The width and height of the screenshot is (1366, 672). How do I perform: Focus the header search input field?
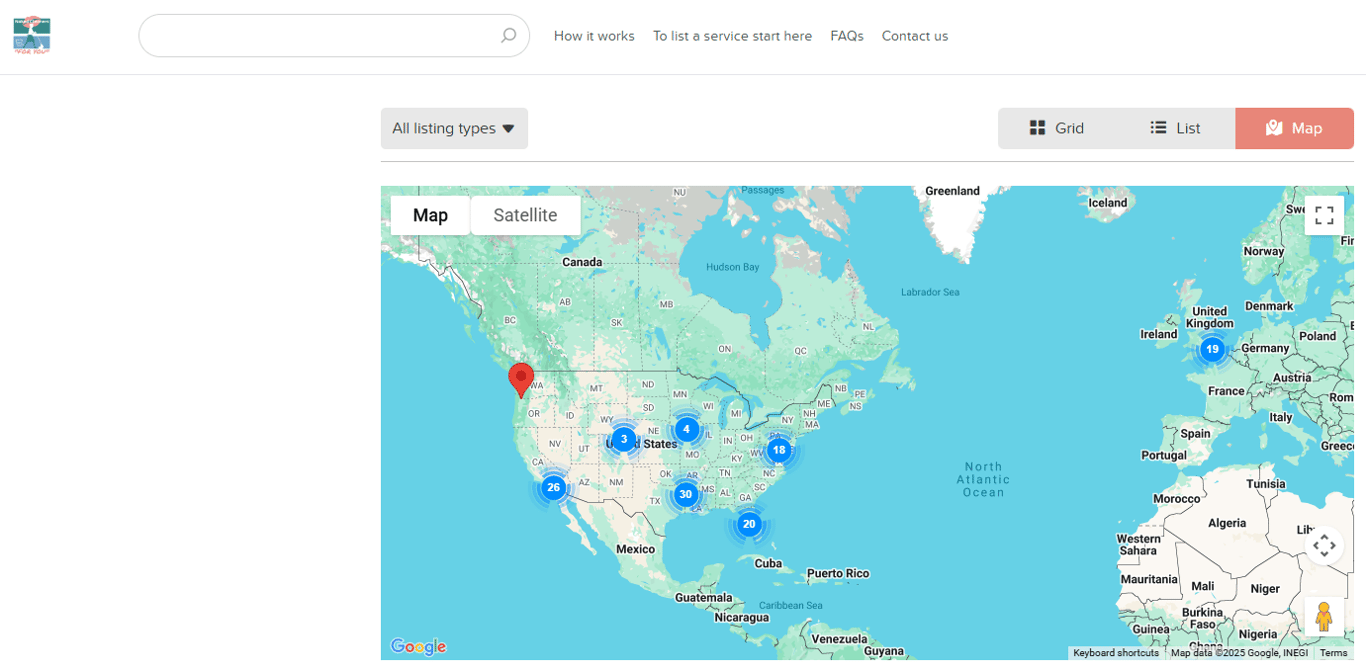pyautogui.click(x=334, y=36)
